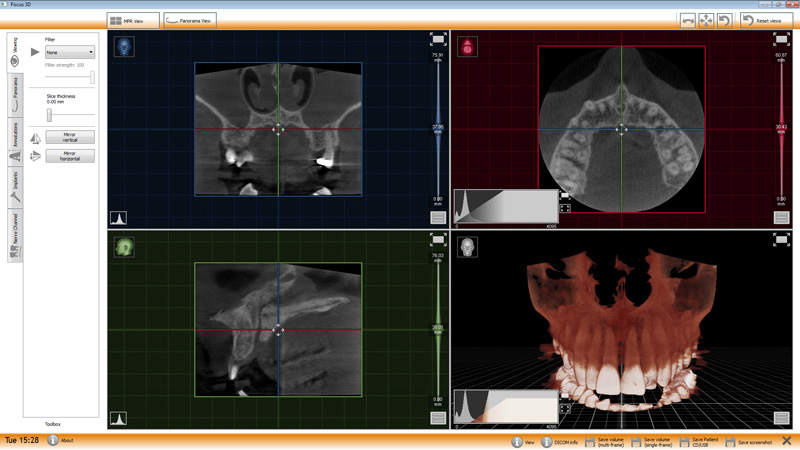This screenshot has height=450, width=800.
Task: Adjust the Slice thickness slider
Action: (x=49, y=115)
